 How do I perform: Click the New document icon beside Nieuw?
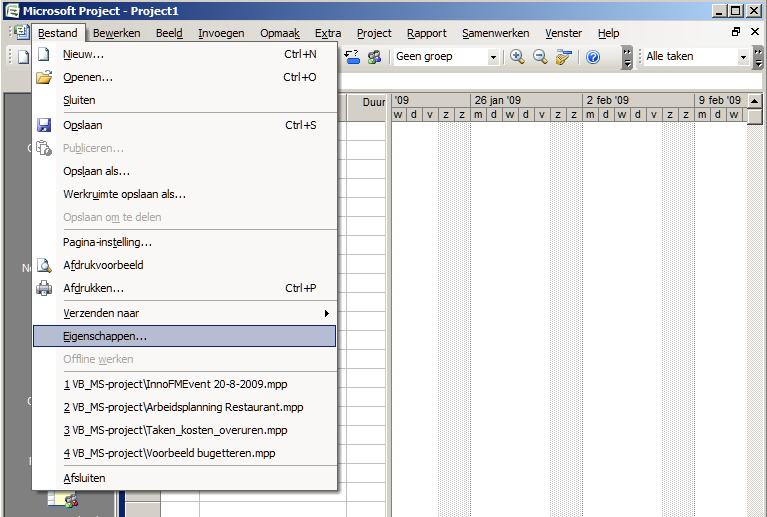(x=44, y=54)
